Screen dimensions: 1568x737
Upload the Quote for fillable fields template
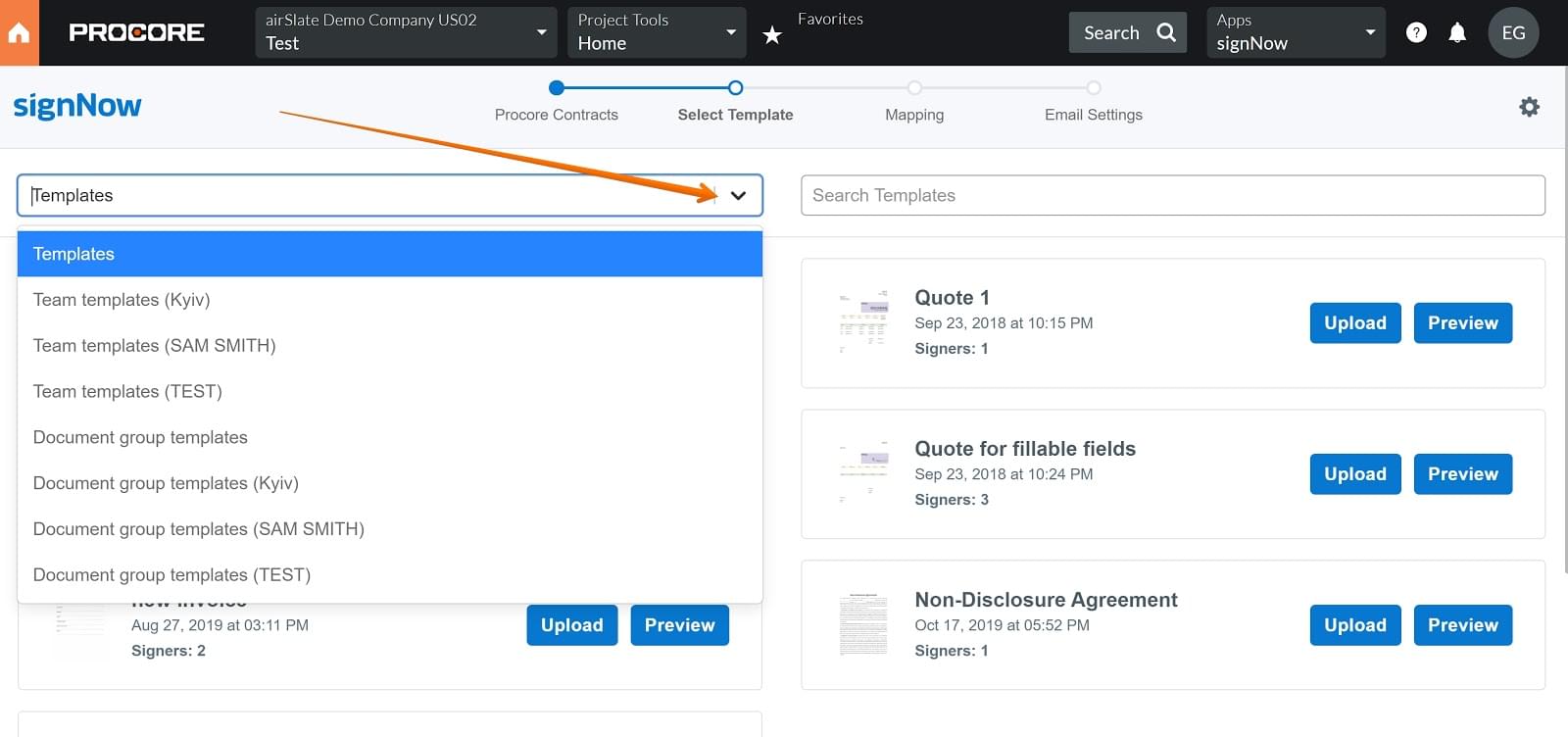pos(1355,474)
